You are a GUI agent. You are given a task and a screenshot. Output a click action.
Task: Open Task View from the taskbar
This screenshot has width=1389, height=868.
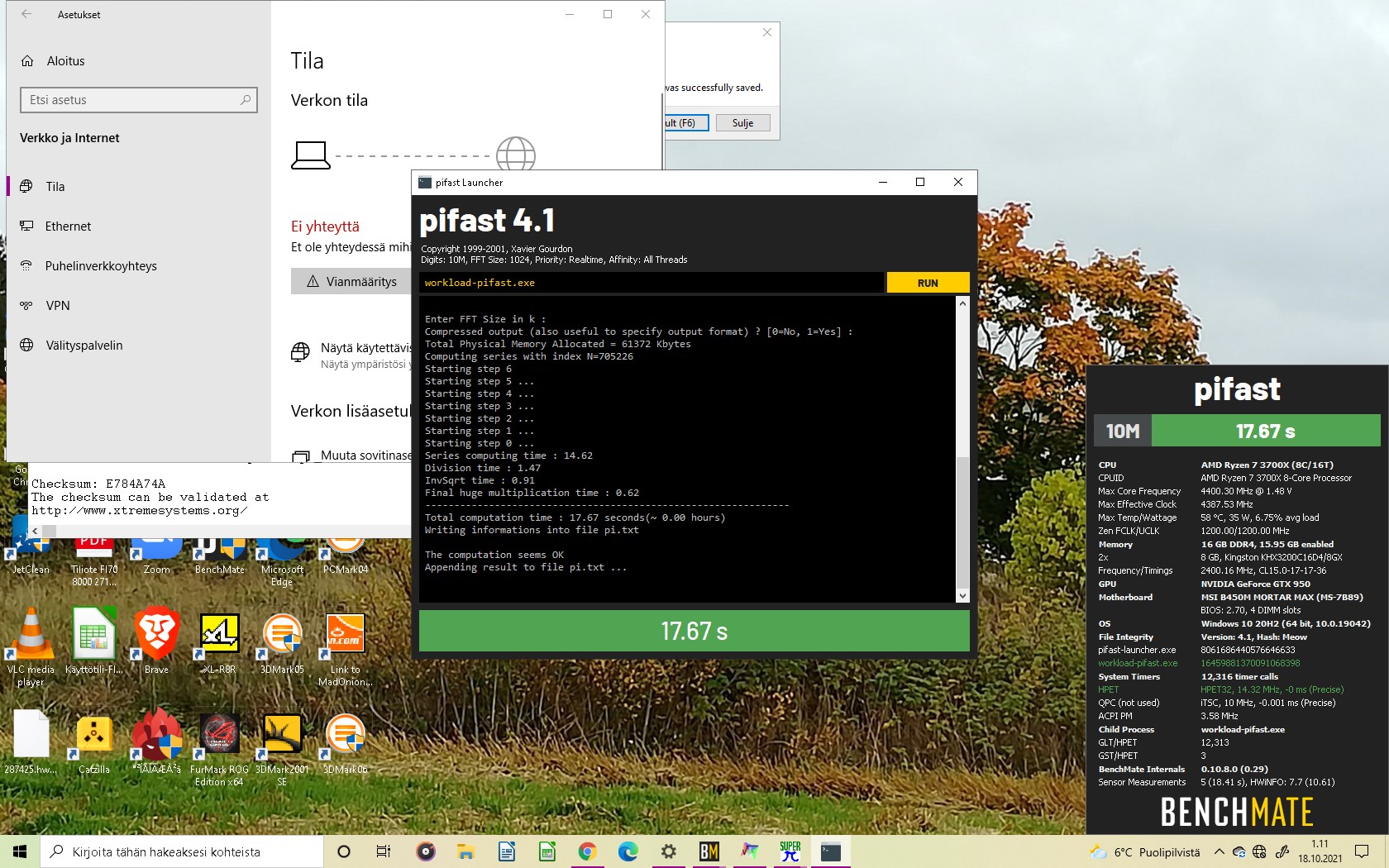[384, 851]
